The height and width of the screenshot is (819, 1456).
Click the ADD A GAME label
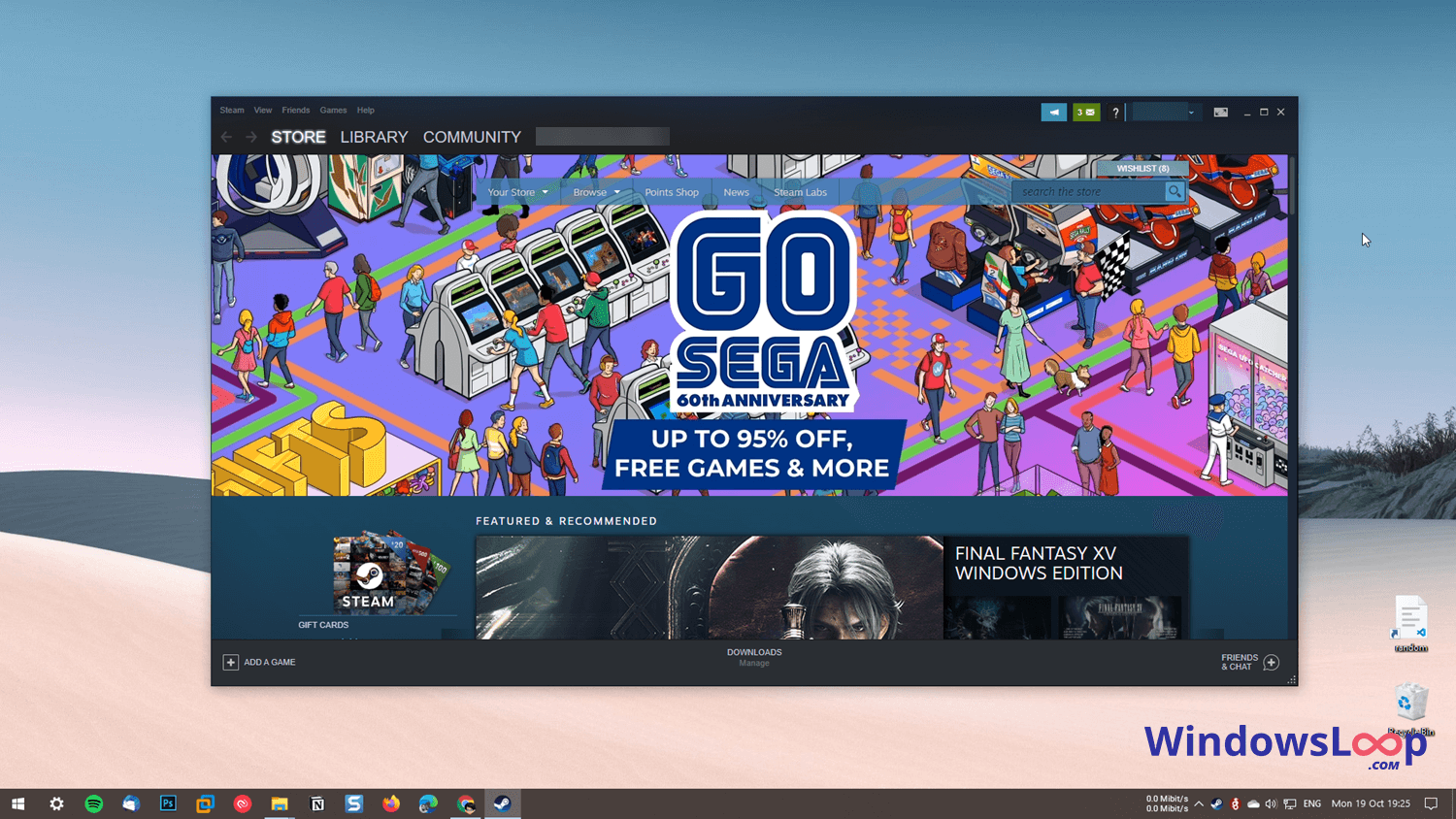click(x=270, y=662)
